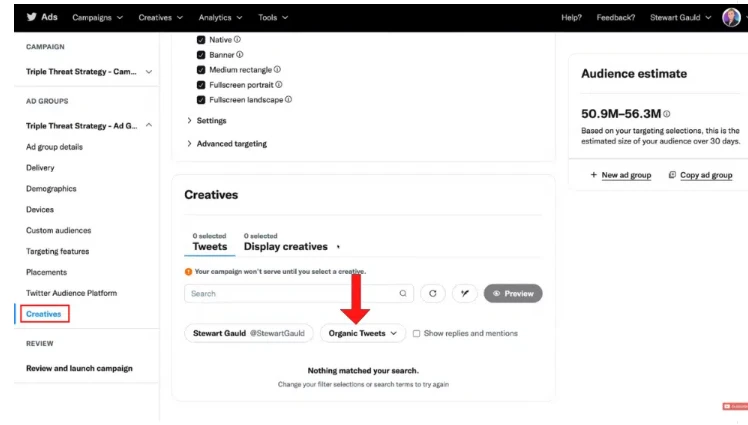
Task: Go to Custom audiences section
Action: point(58,230)
